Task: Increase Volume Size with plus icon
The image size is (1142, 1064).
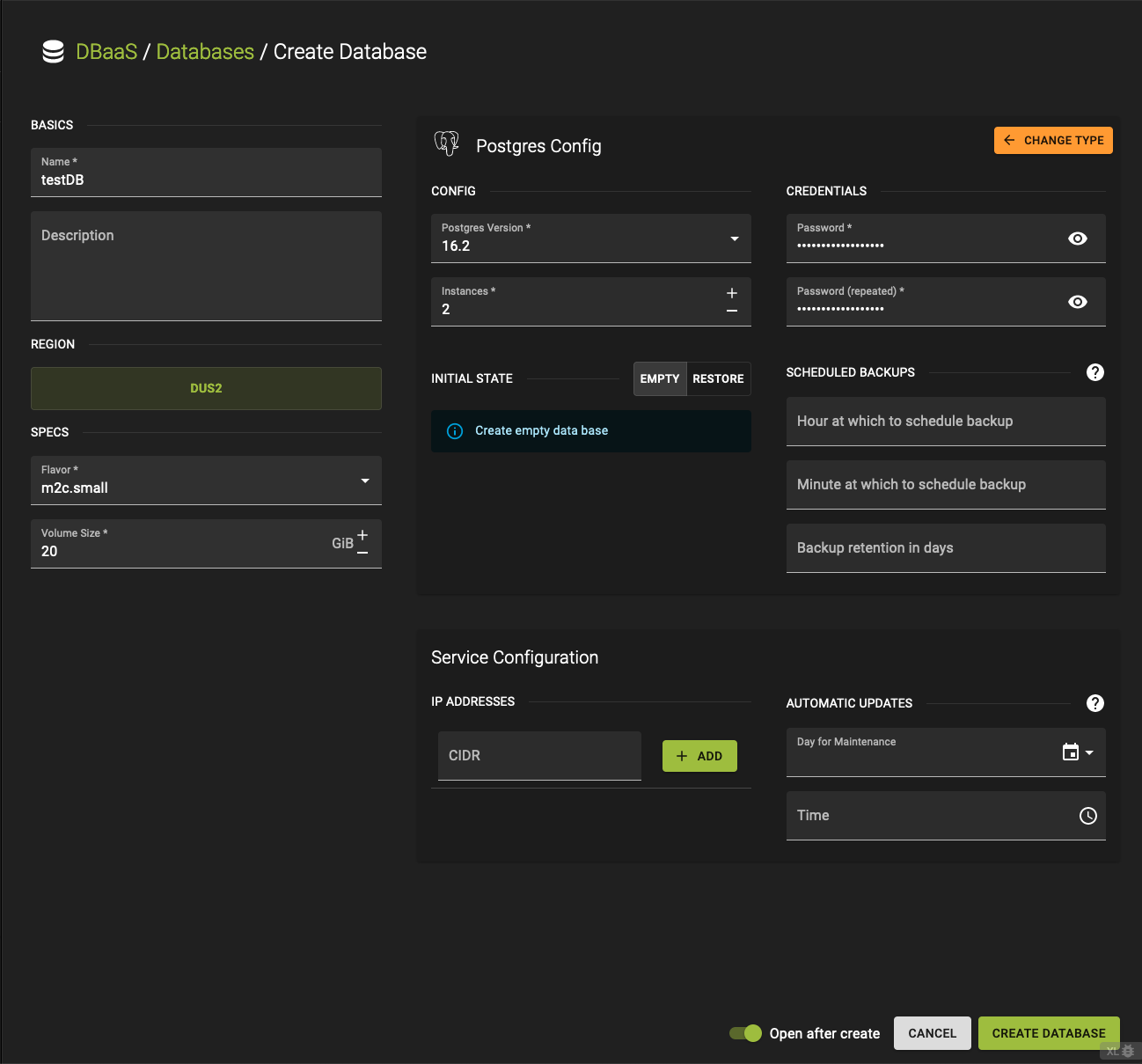Action: click(362, 535)
